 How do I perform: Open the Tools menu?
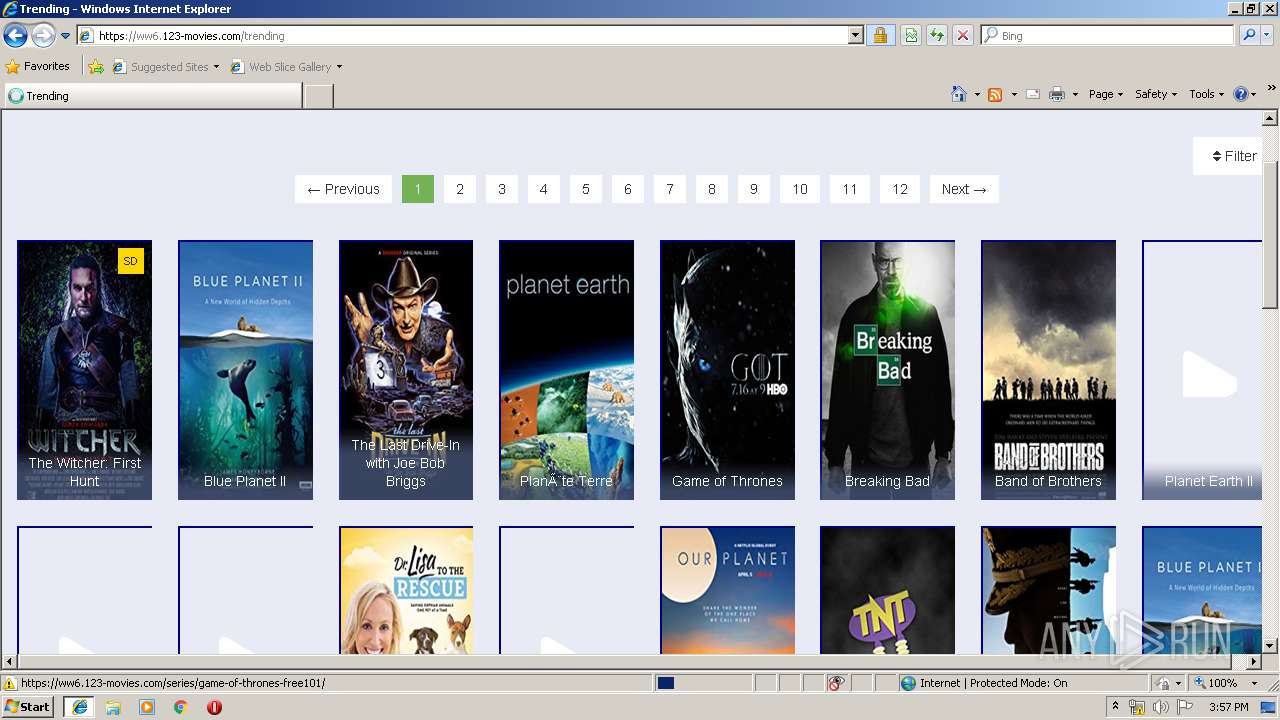pyautogui.click(x=1206, y=94)
